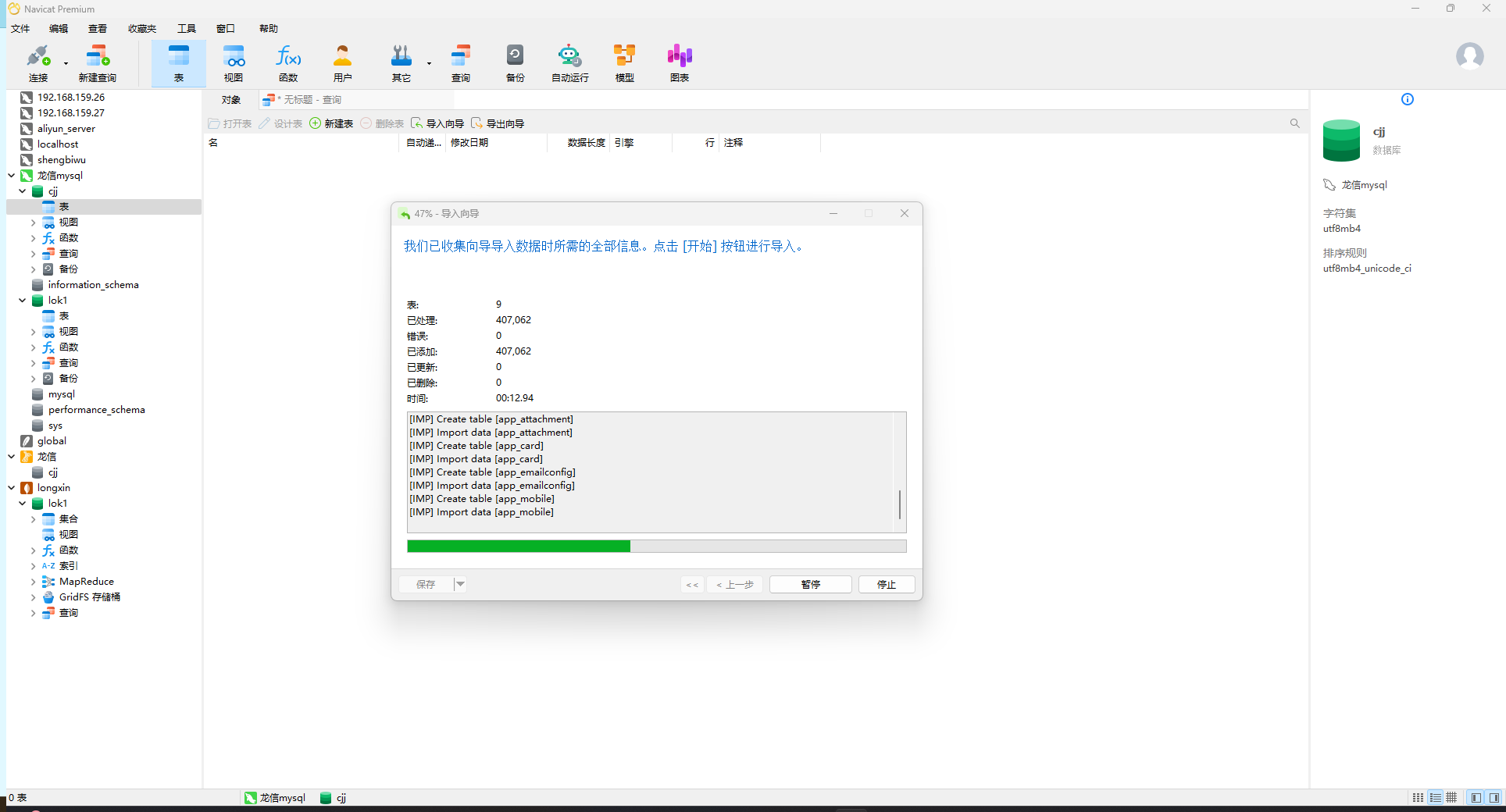Select the aliyun_server connection

pyautogui.click(x=66, y=129)
